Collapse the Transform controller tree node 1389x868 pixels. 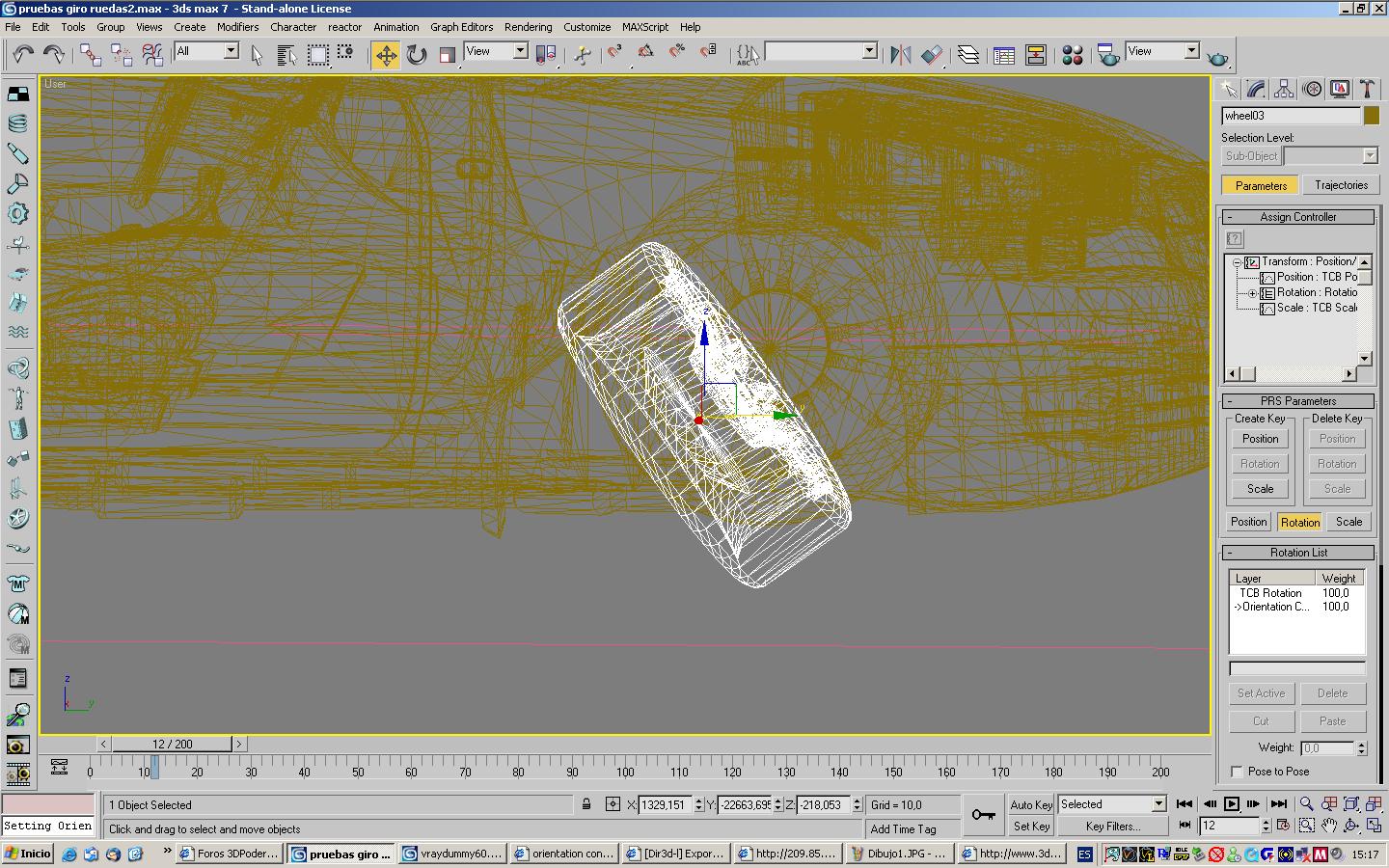1237,262
